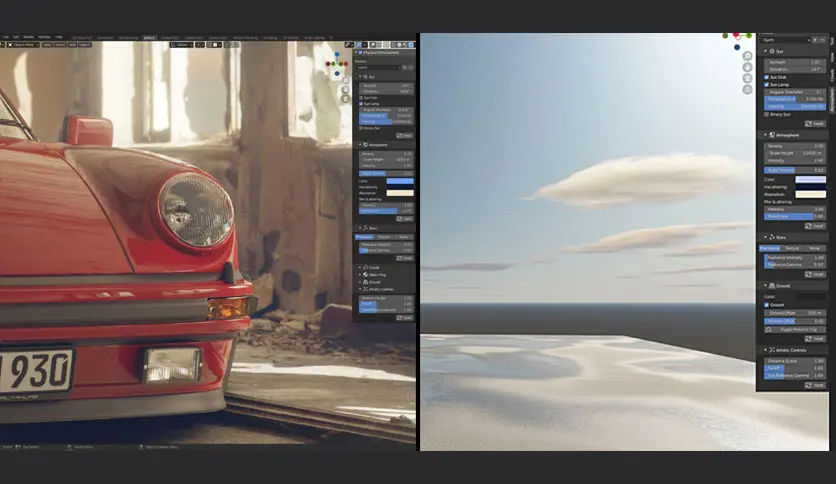Click Reset under Artistic Controls in sky panel
The width and height of the screenshot is (836, 484).
[x=815, y=385]
